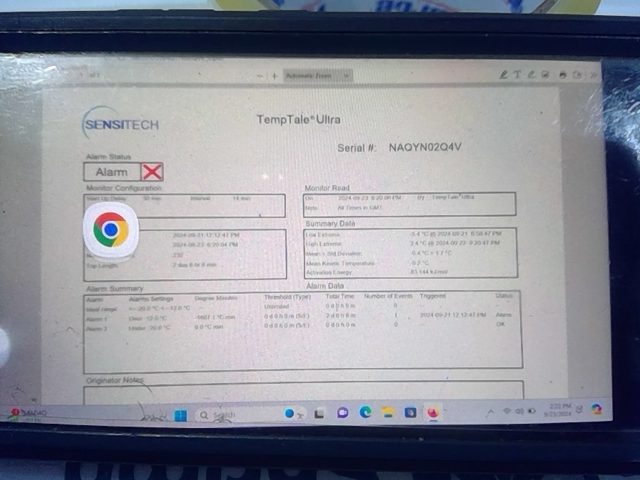The height and width of the screenshot is (480, 640).
Task: Click the 2024-09-23 6:20:04 PM stop time
Action: coord(205,245)
